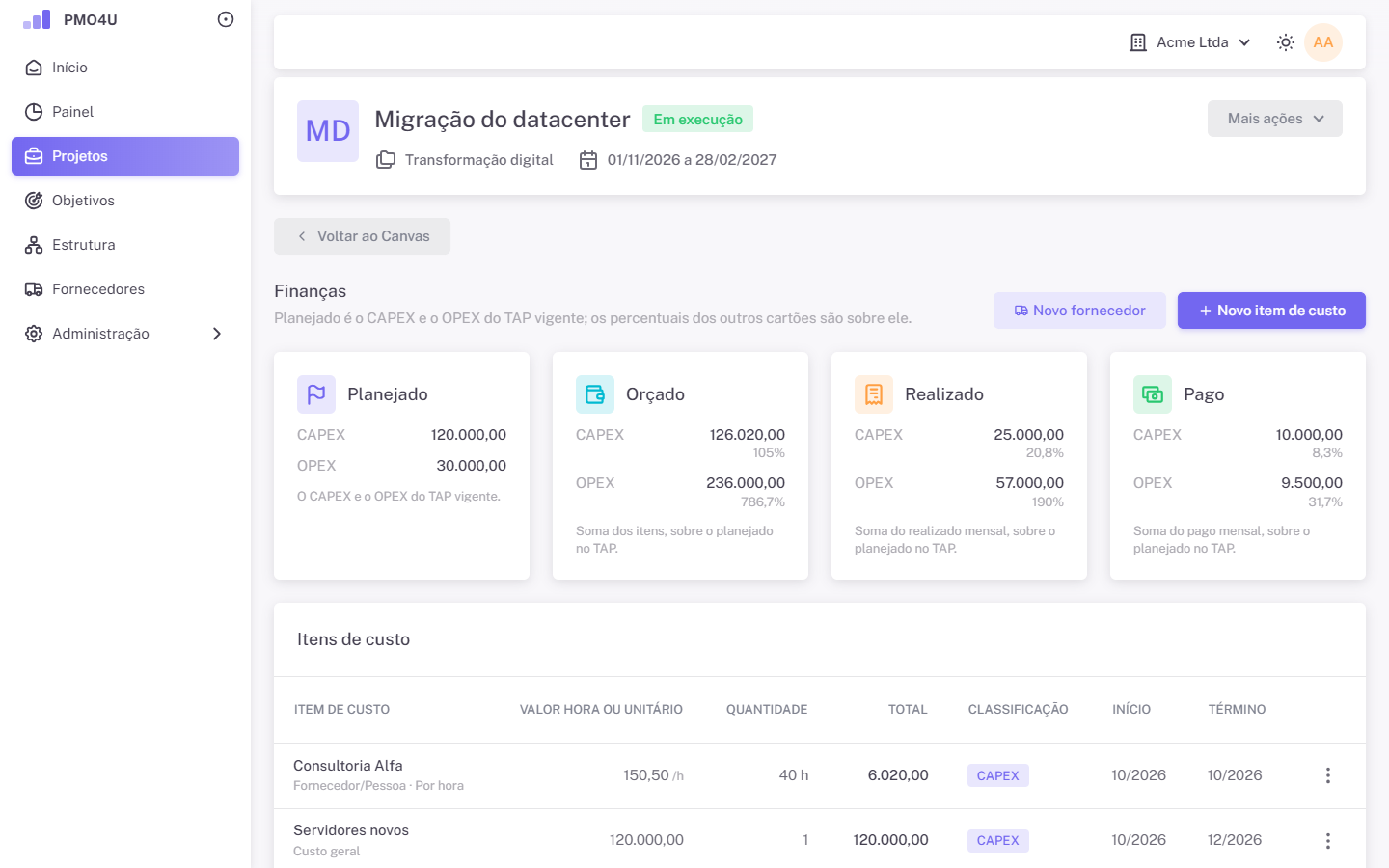1389x868 pixels.
Task: Open Início in the sidebar
Action: click(125, 68)
